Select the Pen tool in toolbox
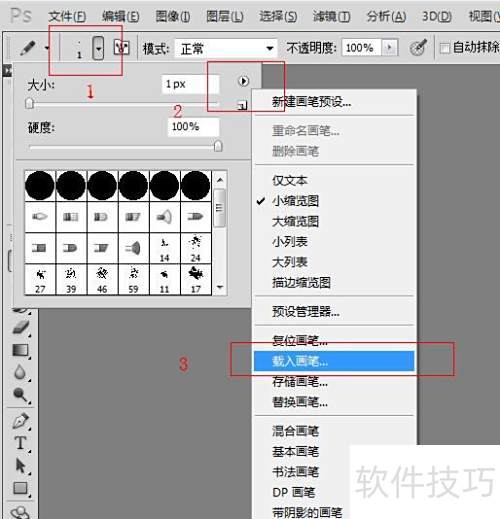 21,421
